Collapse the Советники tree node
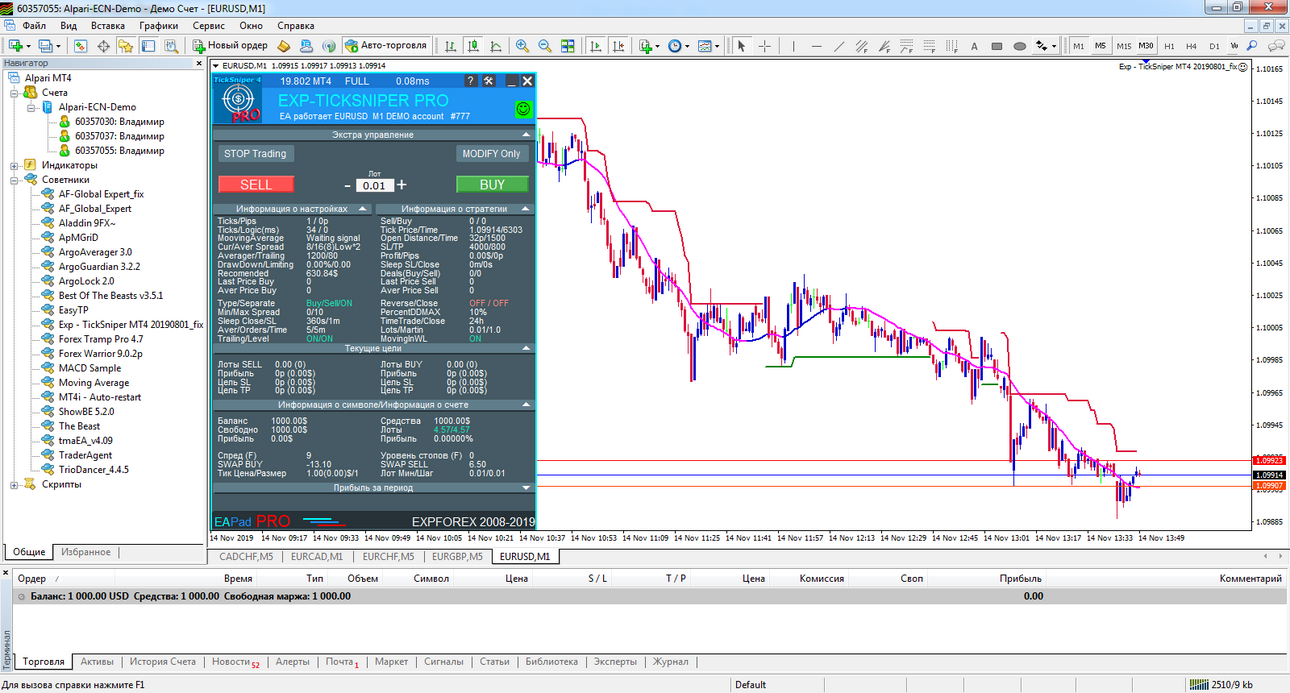This screenshot has height=693, width=1290. pos(14,180)
